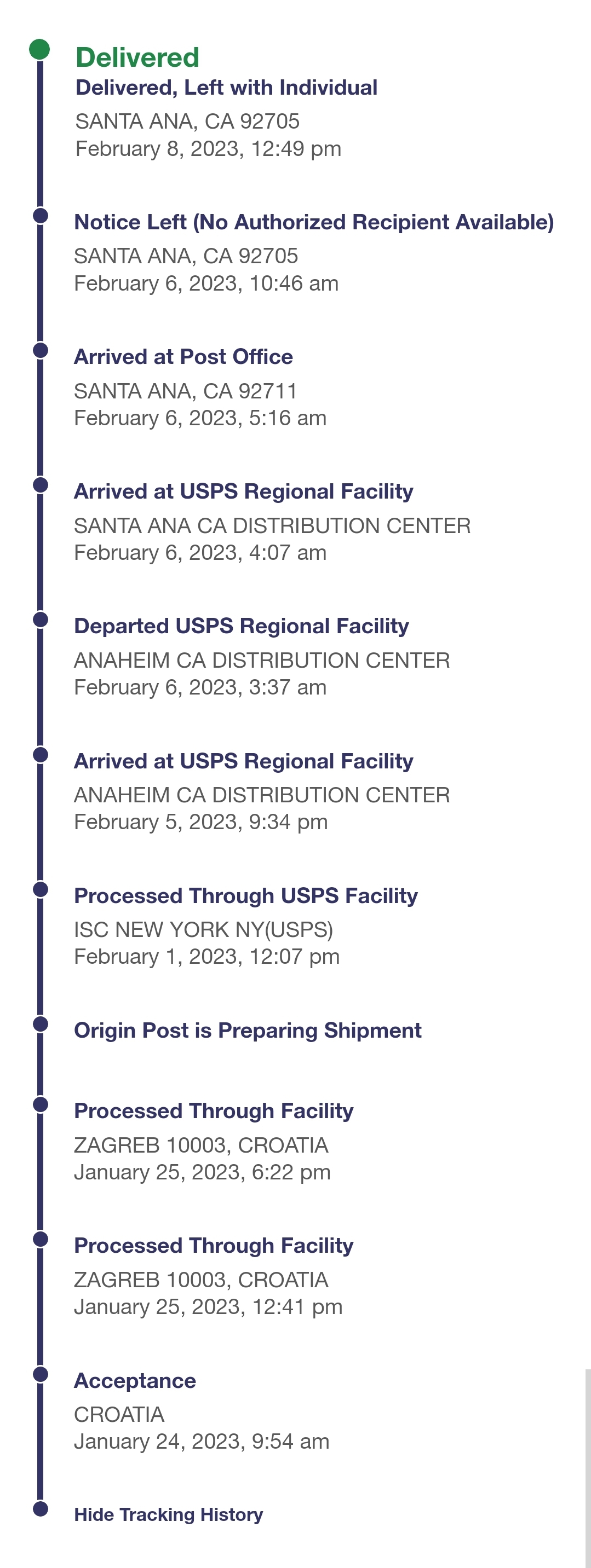Click the dot beside Hide Tracking History

40,1508
